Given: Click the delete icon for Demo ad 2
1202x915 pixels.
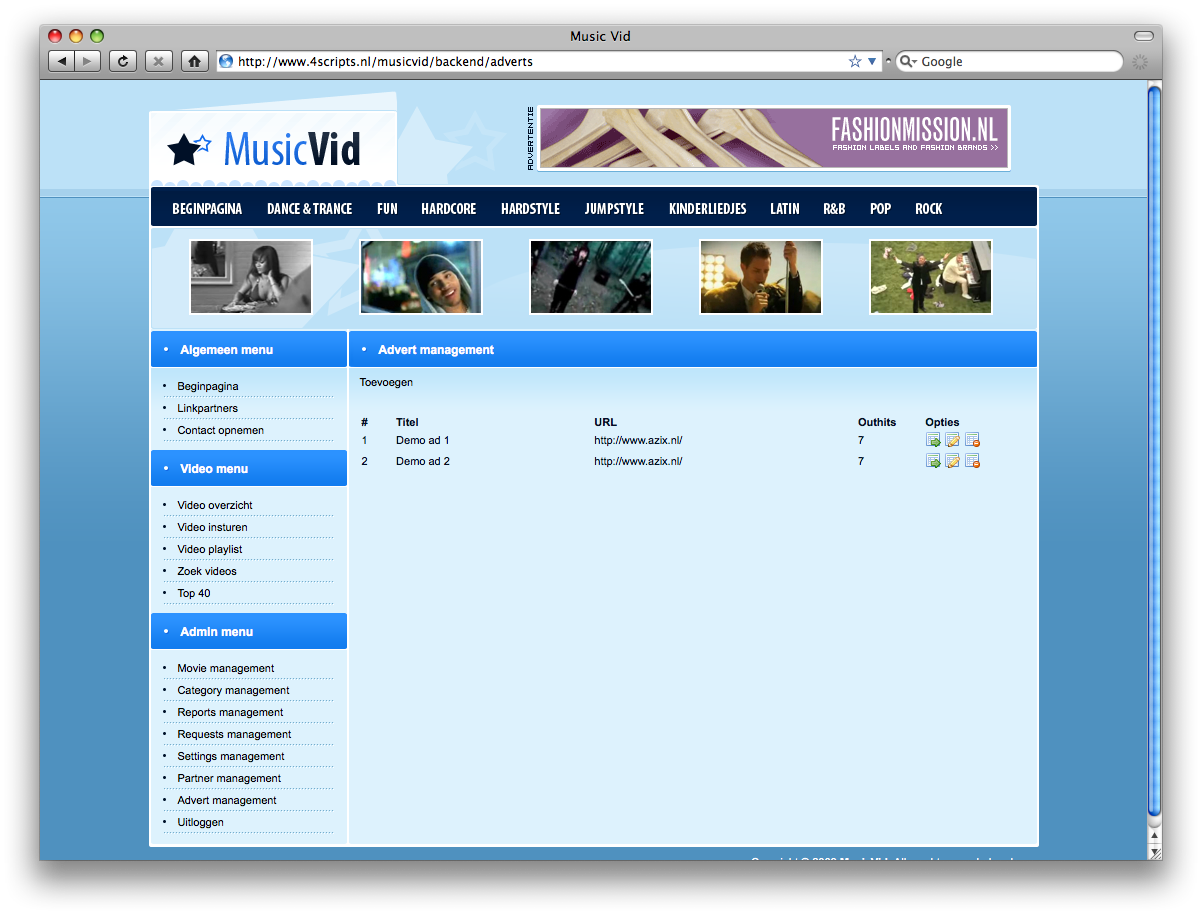Looking at the screenshot, I should [972, 461].
